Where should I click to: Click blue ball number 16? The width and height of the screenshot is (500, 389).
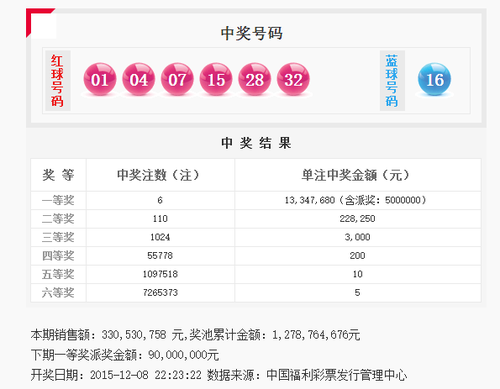[434, 79]
